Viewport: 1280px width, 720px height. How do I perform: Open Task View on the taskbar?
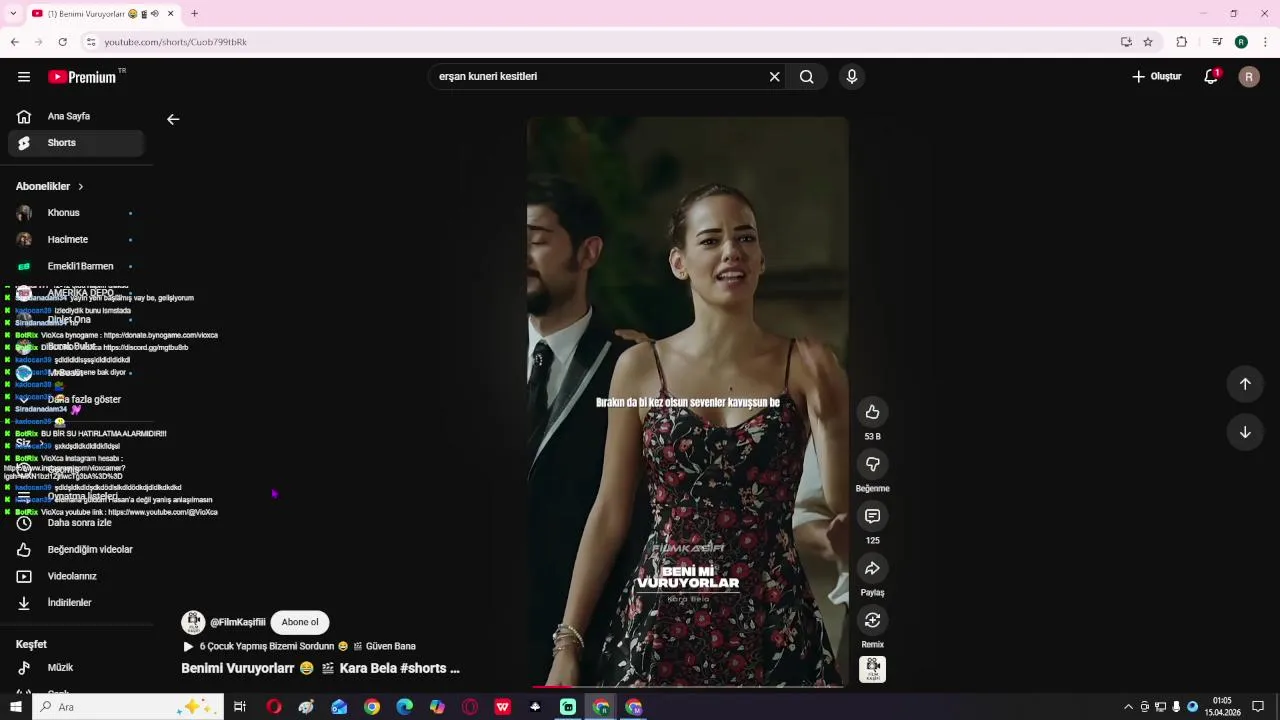coord(240,707)
